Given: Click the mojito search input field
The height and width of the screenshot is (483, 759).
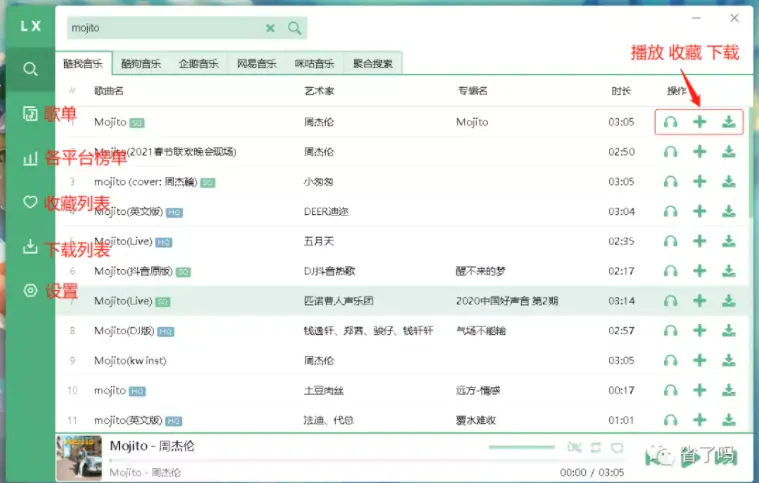Looking at the screenshot, I should (165, 28).
